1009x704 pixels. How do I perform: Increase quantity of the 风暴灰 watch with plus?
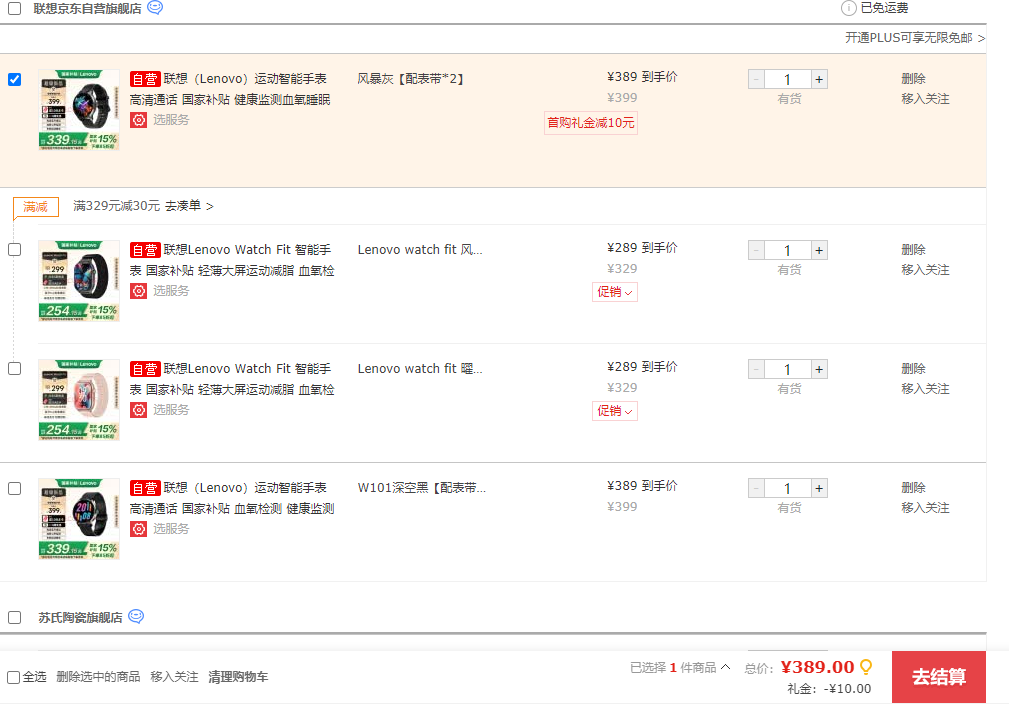819,80
